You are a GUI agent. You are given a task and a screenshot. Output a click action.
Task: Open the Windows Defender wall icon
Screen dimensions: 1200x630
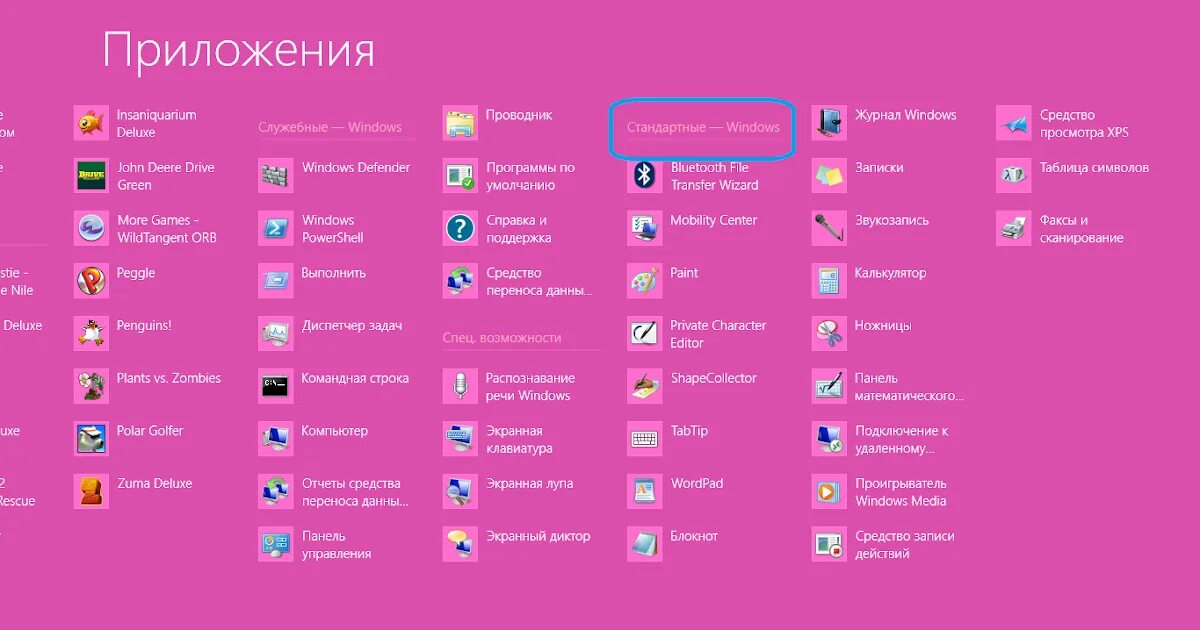pos(276,176)
